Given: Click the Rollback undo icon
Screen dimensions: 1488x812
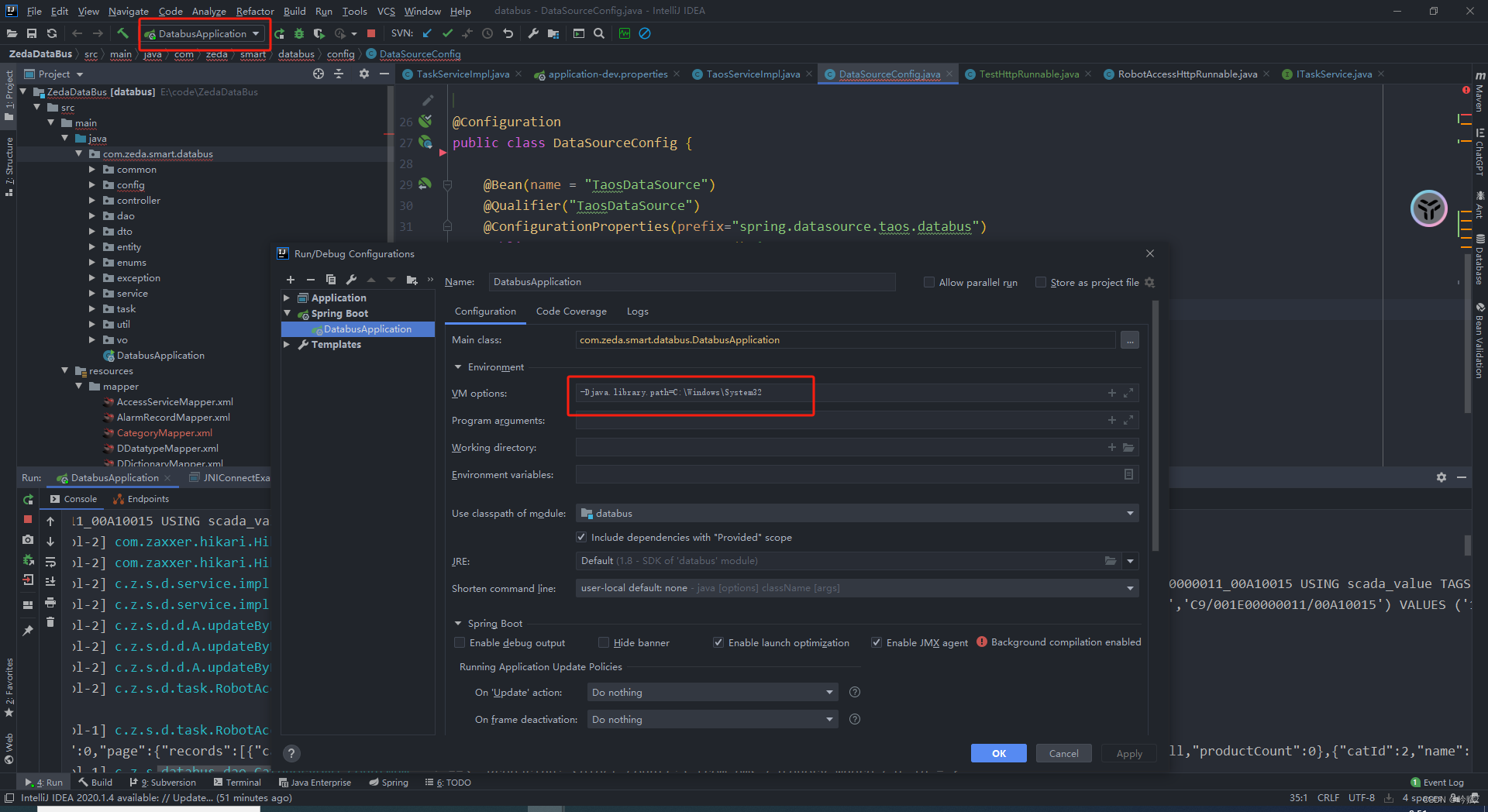Looking at the screenshot, I should [x=508, y=33].
